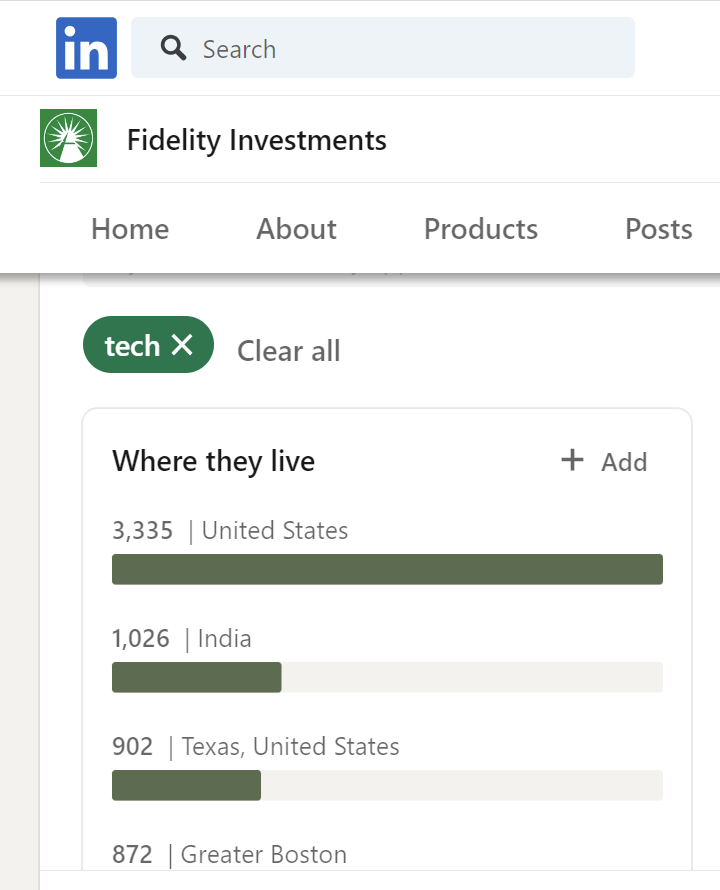Go to the Posts tab
Viewport: 720px width, 890px height.
pyautogui.click(x=659, y=229)
